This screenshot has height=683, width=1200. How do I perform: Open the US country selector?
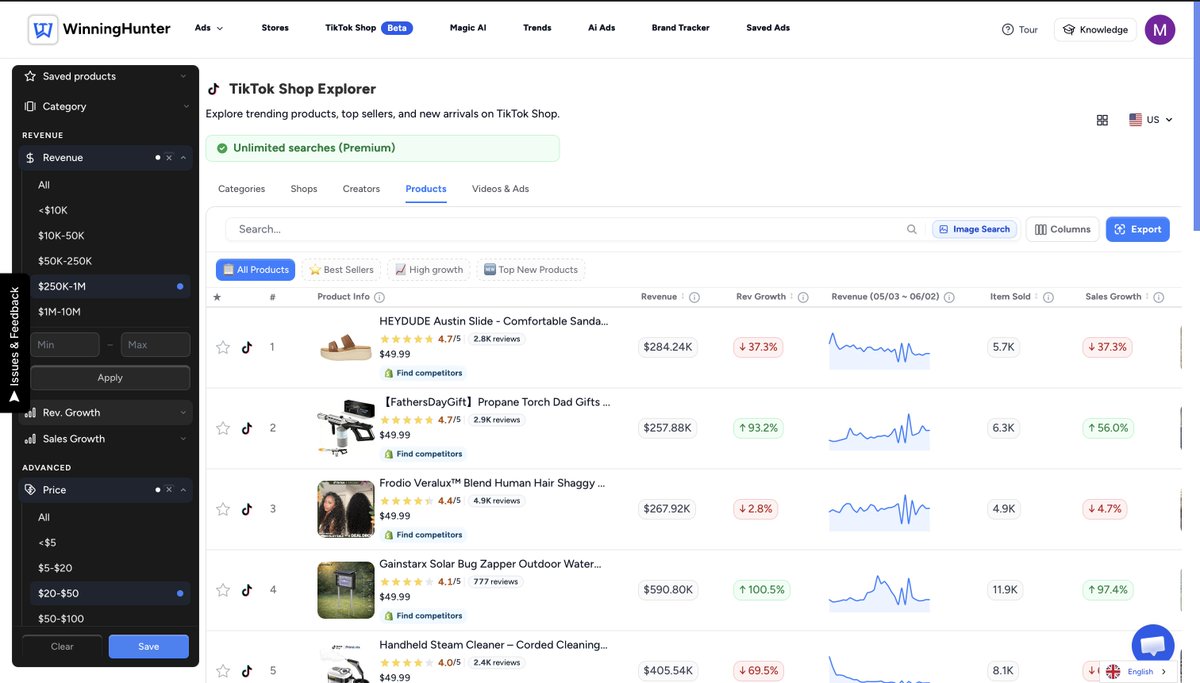click(x=1150, y=120)
